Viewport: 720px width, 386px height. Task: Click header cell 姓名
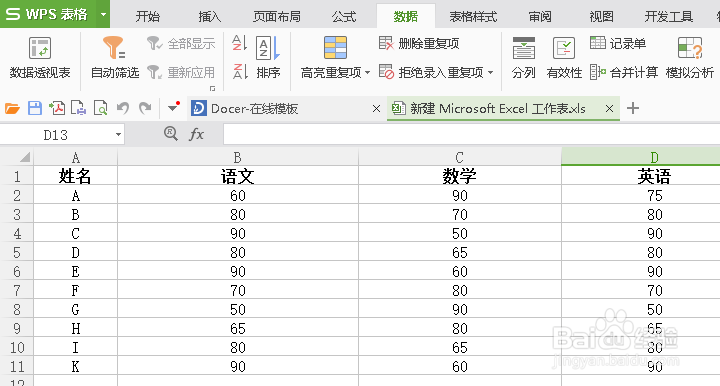(x=75, y=176)
